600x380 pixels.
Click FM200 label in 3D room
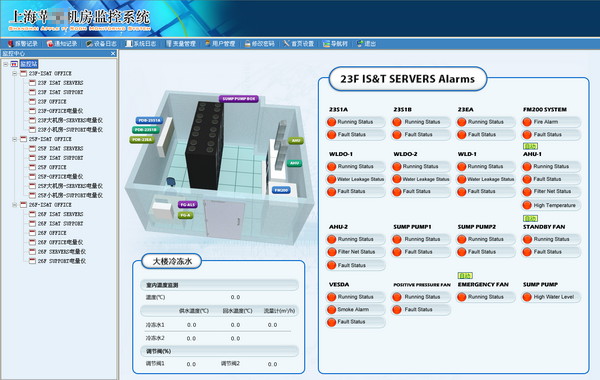[x=281, y=190]
